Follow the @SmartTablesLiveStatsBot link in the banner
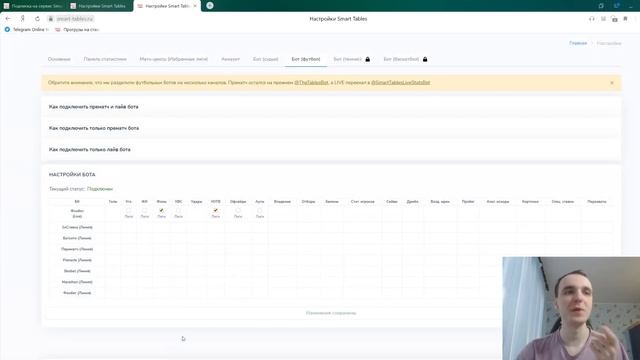This screenshot has height=360, width=640. tap(400, 82)
